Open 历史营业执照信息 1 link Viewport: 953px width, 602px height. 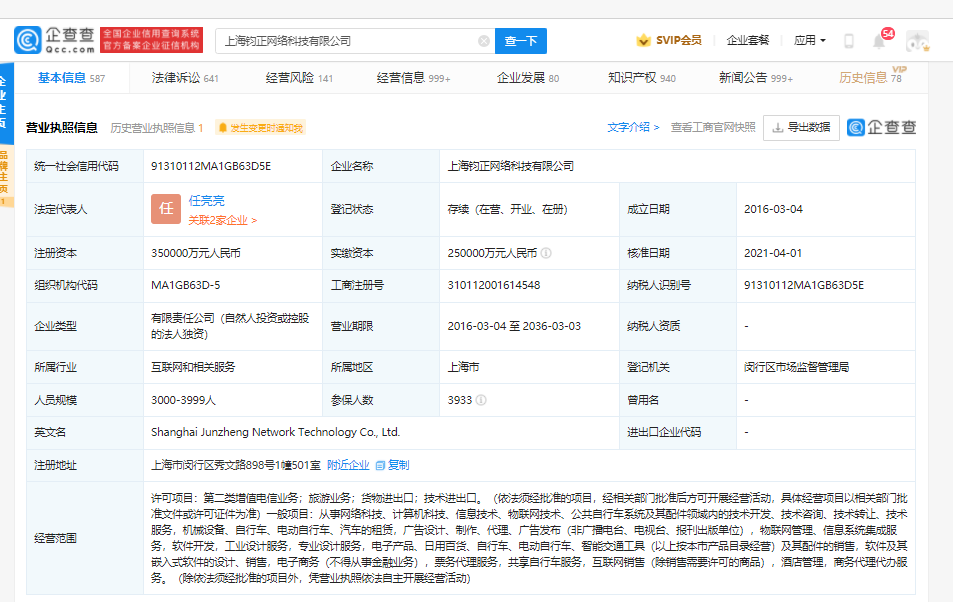pyautogui.click(x=156, y=128)
